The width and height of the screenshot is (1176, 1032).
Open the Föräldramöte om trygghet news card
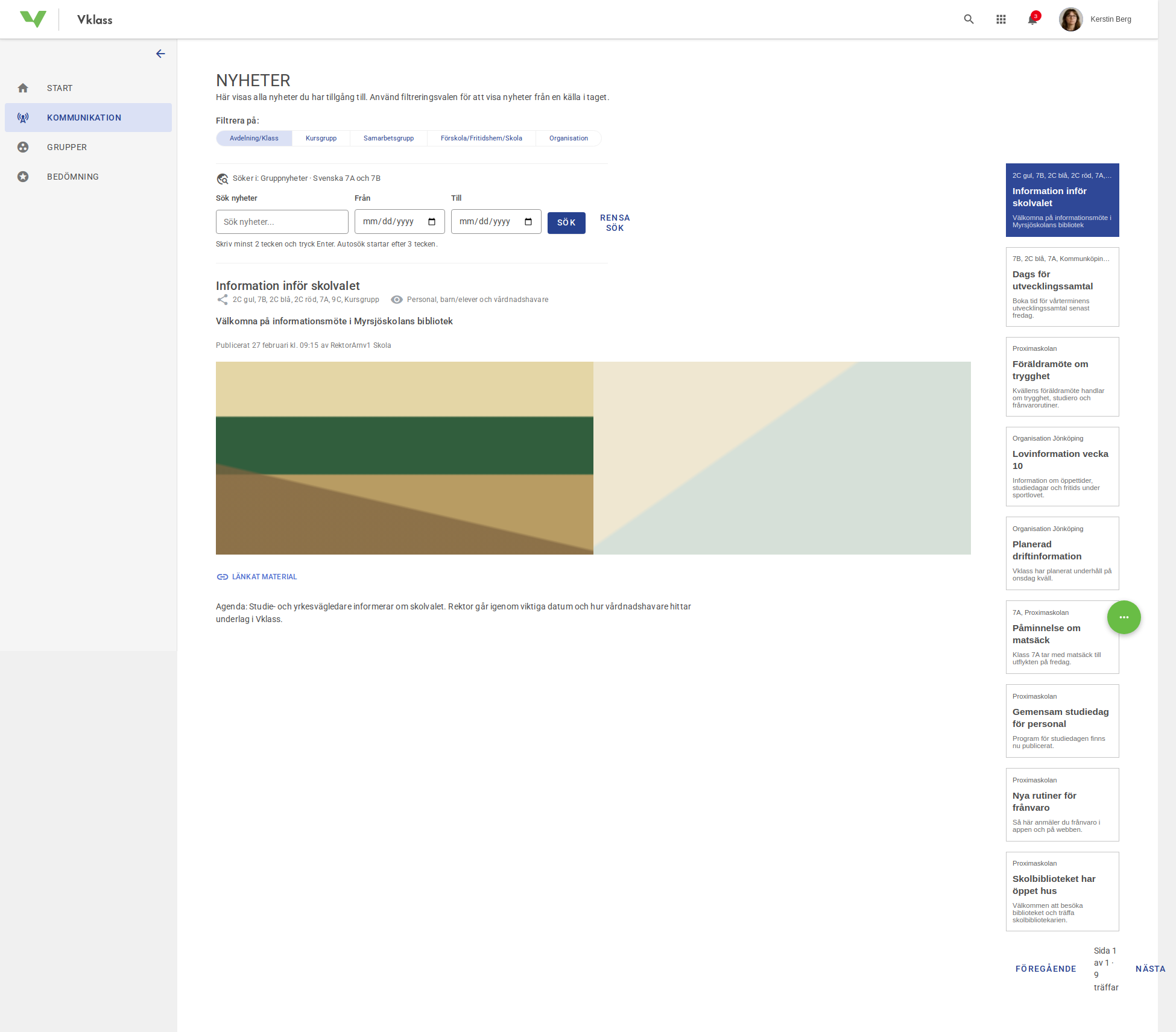point(1063,377)
